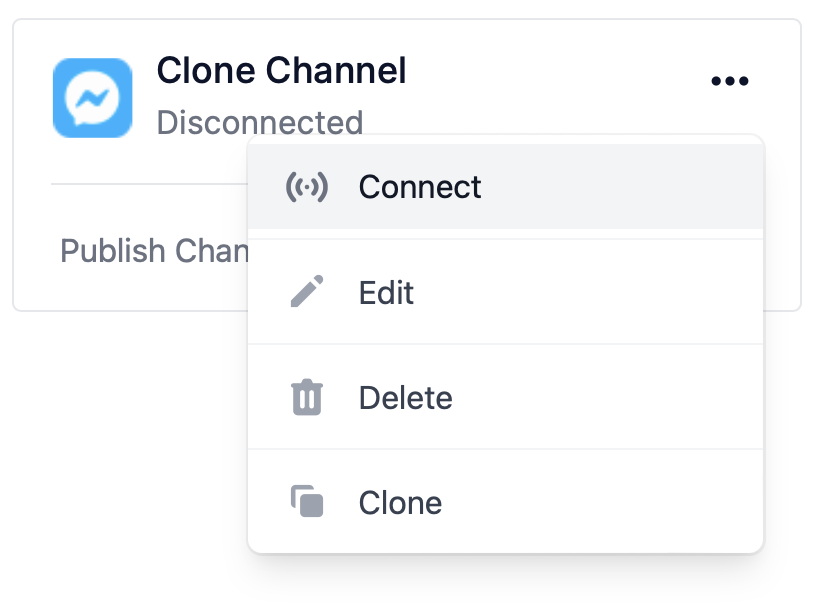Click the partially hidden Publish Chan text

tap(154, 251)
